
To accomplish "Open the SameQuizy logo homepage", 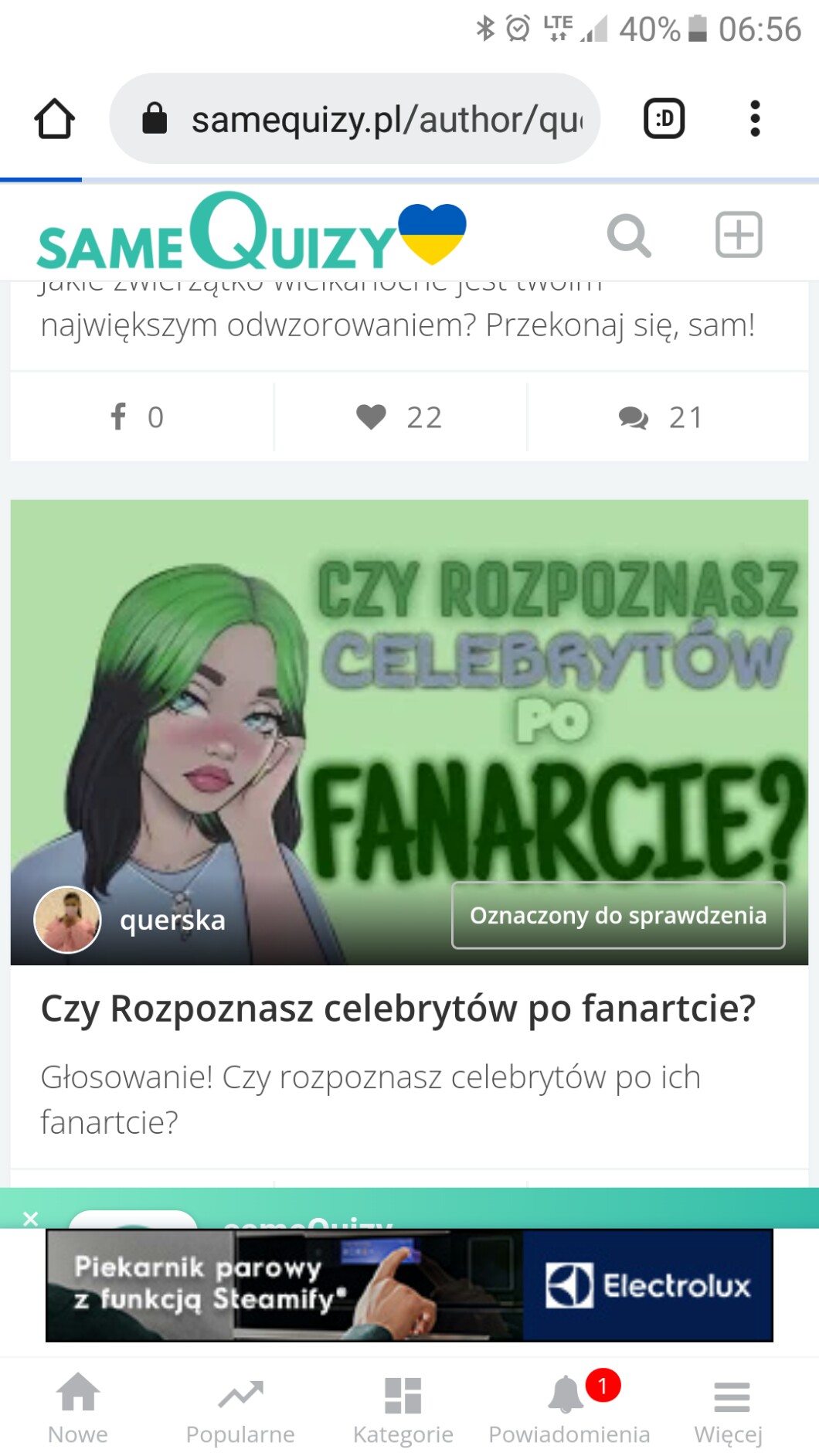I will pos(252,231).
